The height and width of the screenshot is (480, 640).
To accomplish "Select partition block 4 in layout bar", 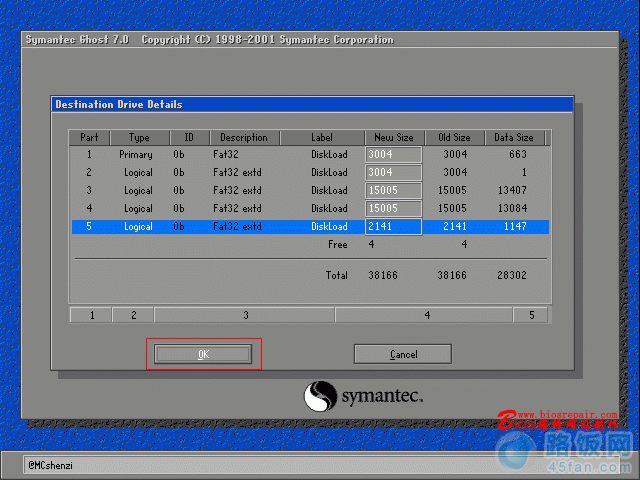I will pos(424,315).
